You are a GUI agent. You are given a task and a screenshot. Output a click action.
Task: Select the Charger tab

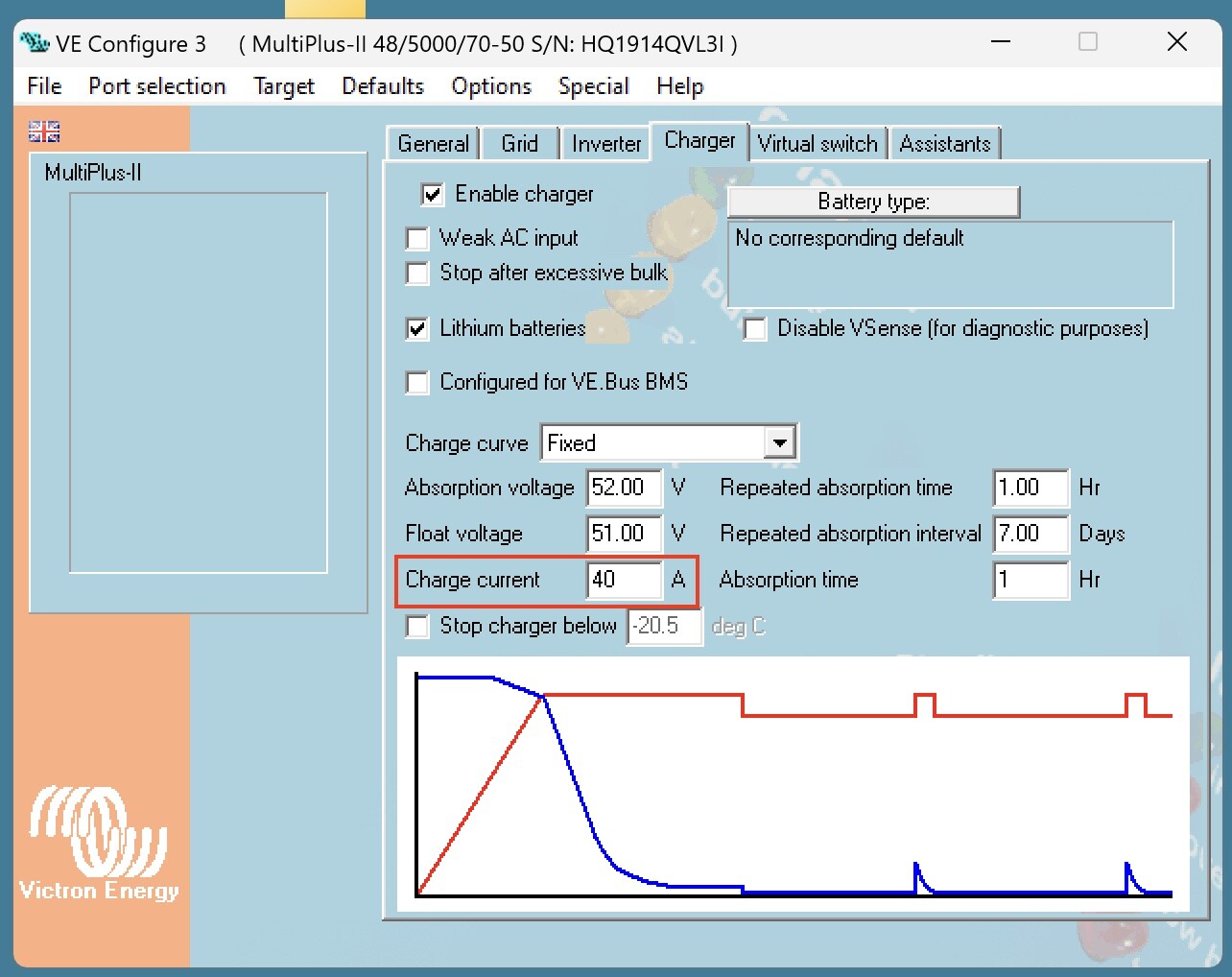[x=700, y=141]
